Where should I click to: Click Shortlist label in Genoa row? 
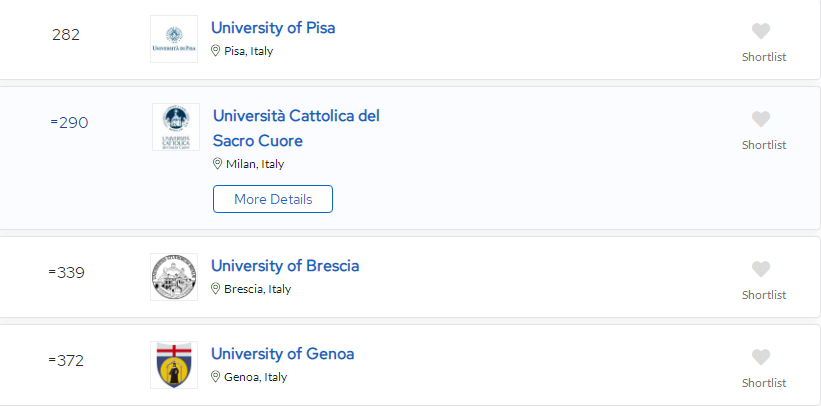click(x=764, y=383)
